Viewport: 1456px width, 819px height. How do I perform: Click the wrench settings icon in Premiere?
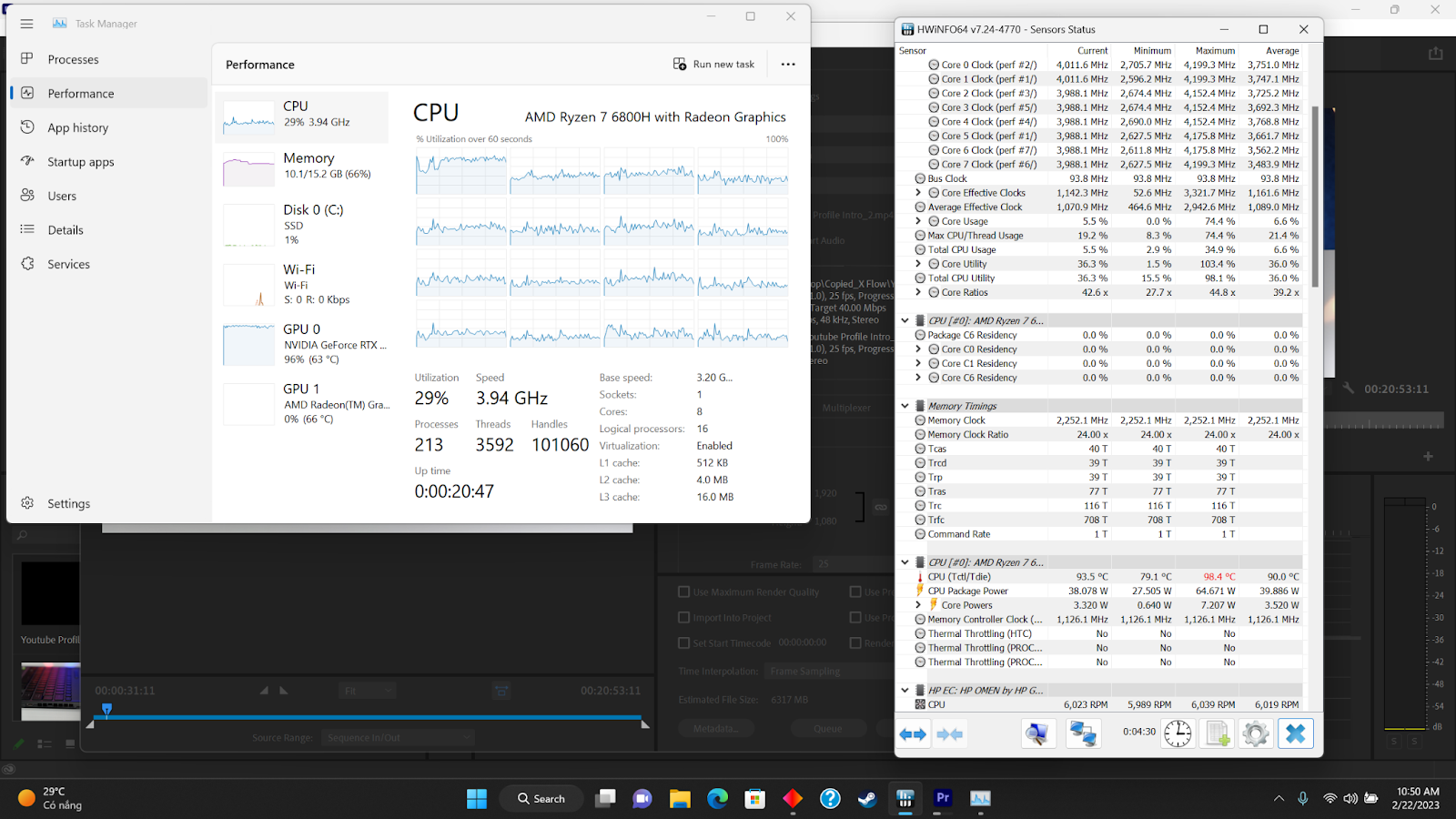coord(1349,389)
